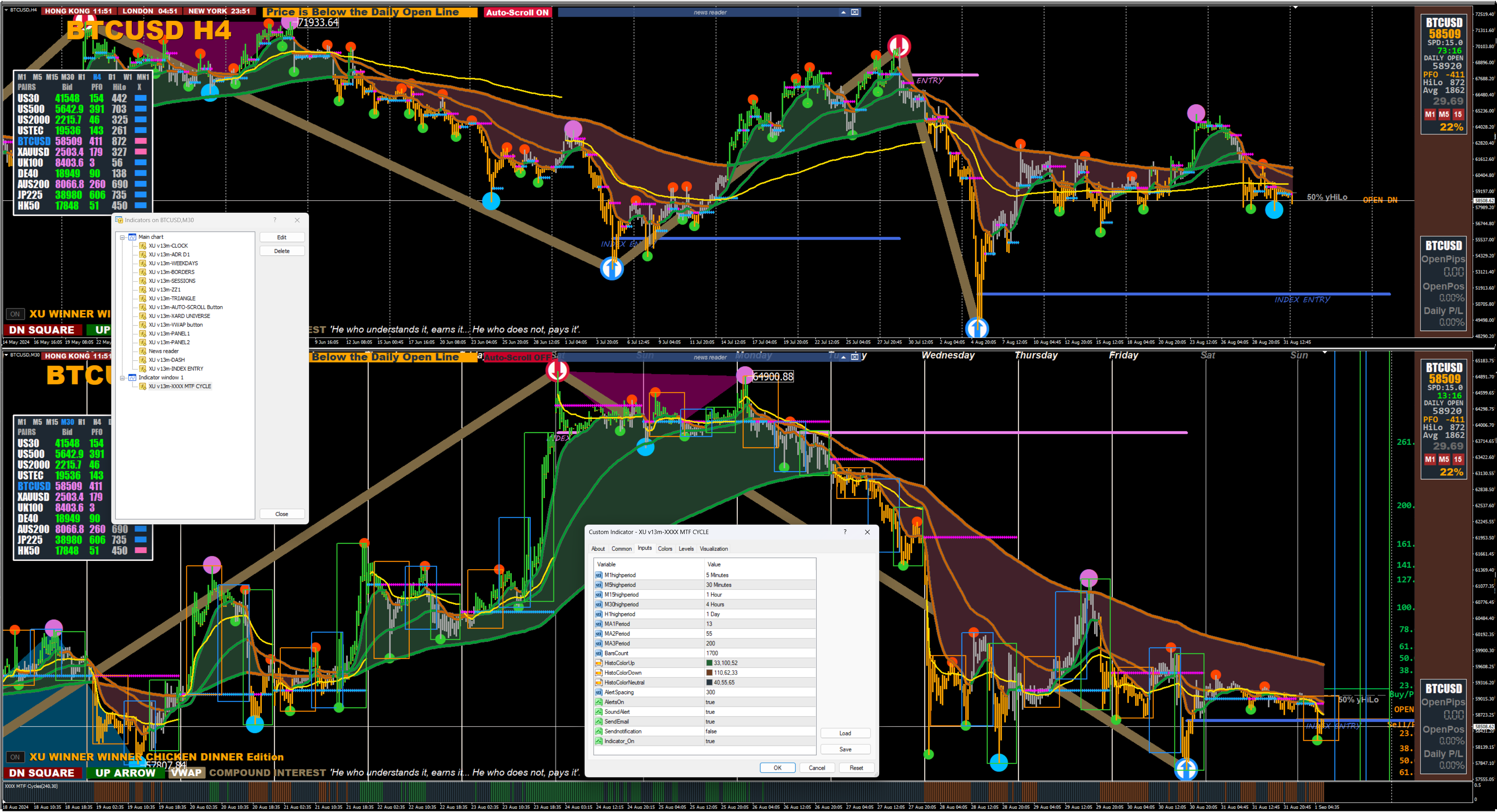The image size is (1497, 812).
Task: Click the XU v13m-TRIANGLE indicator icon
Action: point(143,299)
